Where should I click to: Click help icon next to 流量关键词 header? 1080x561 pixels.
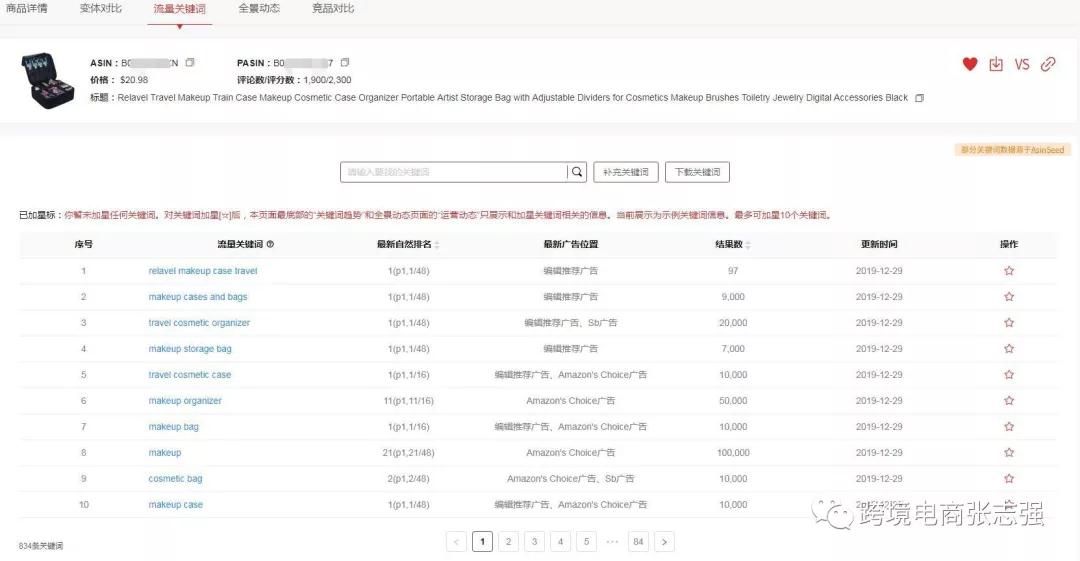pos(270,244)
